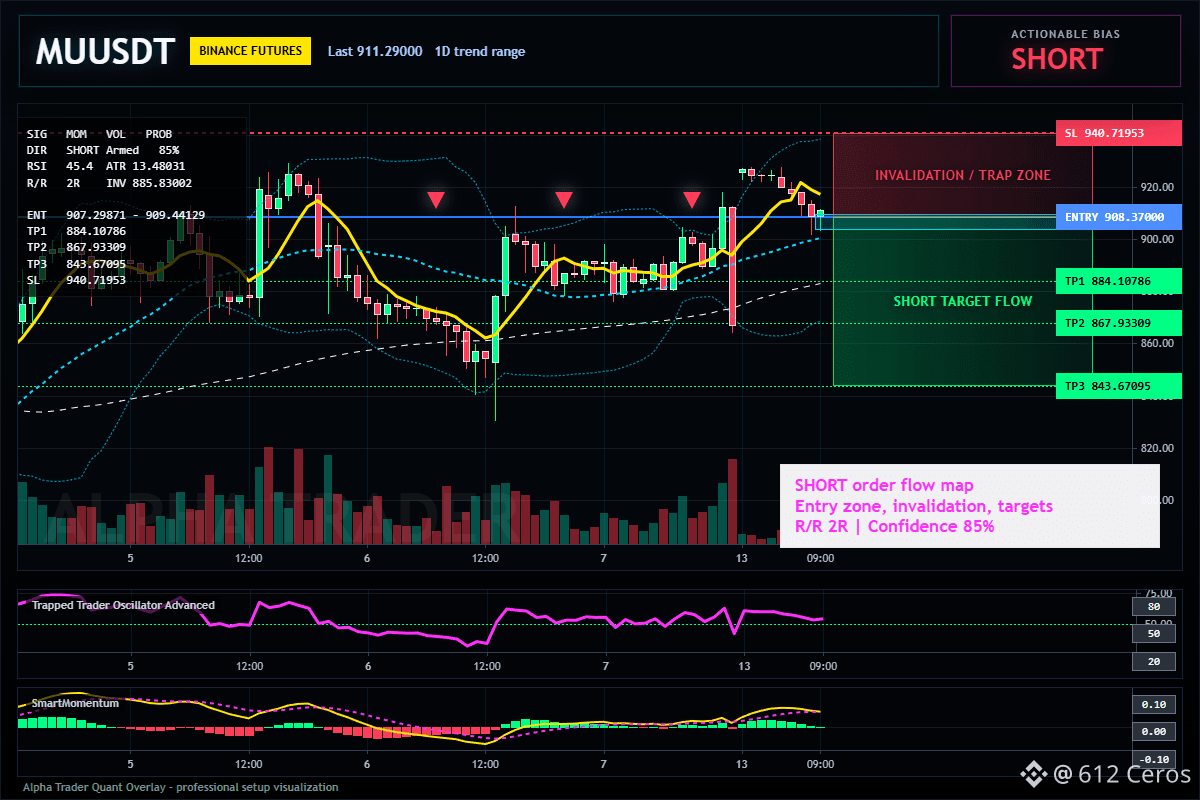Image resolution: width=1200 pixels, height=800 pixels.
Task: Click the SmartMomentum panel title
Action: (75, 703)
